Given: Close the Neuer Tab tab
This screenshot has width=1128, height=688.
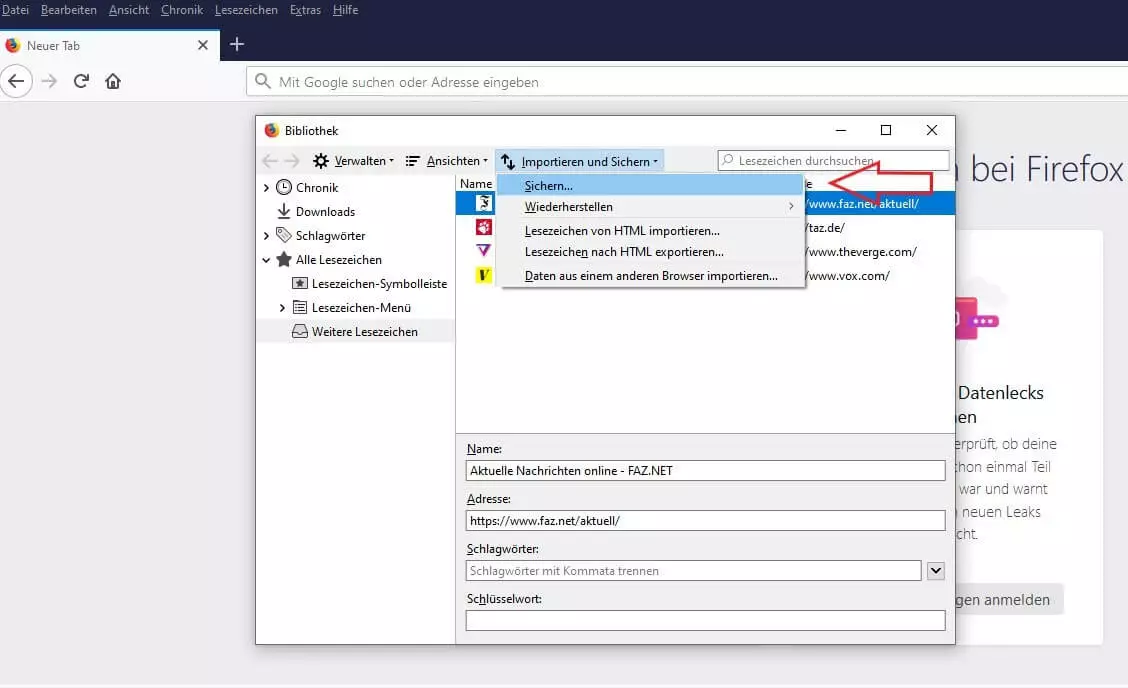Looking at the screenshot, I should coord(203,45).
